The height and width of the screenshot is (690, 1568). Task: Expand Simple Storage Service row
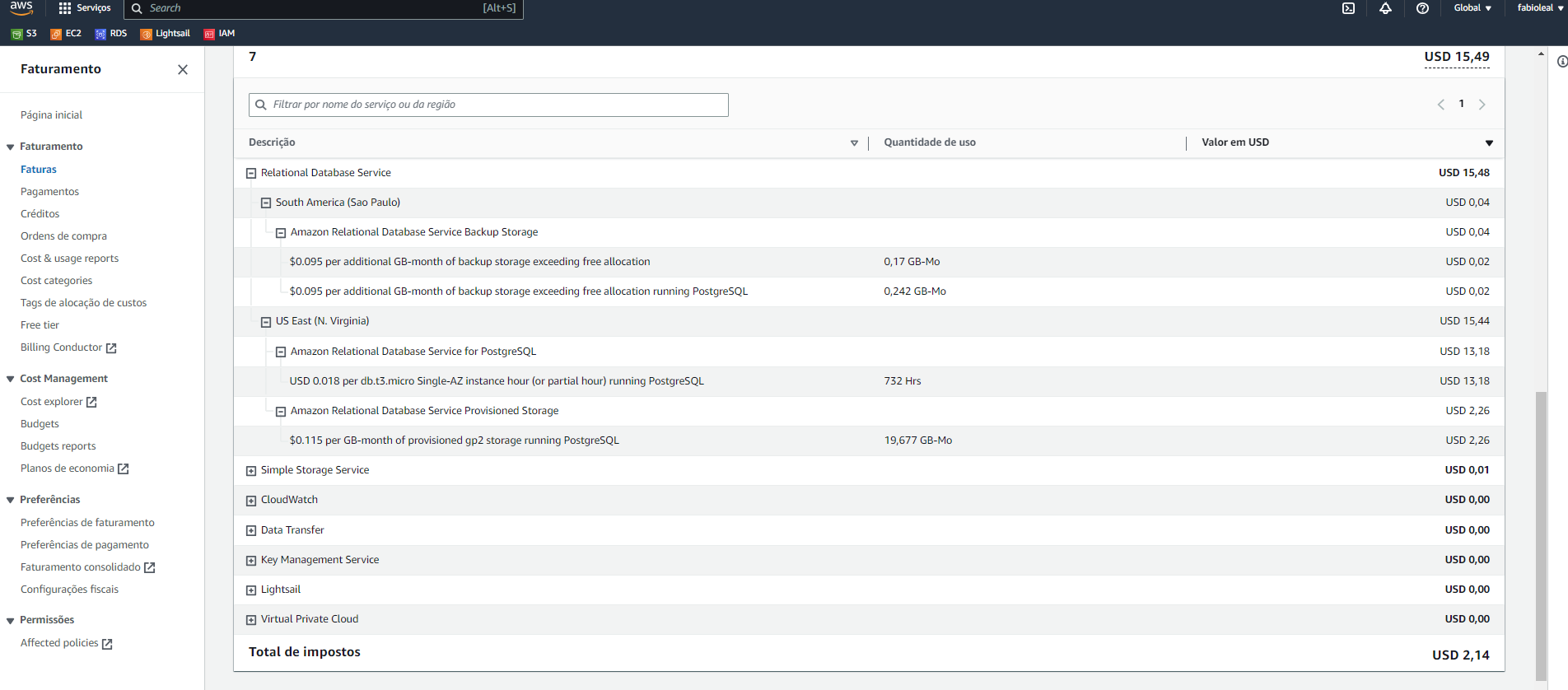251,471
